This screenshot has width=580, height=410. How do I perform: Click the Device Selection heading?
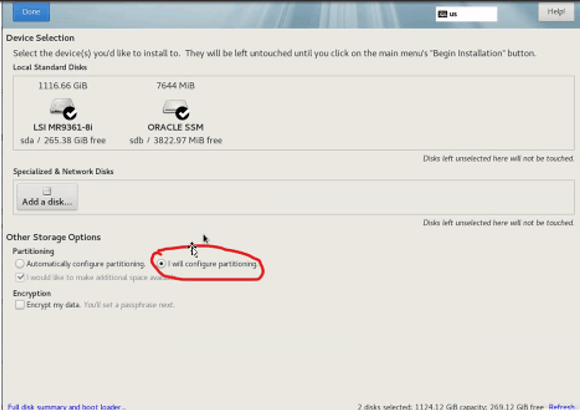pos(40,38)
